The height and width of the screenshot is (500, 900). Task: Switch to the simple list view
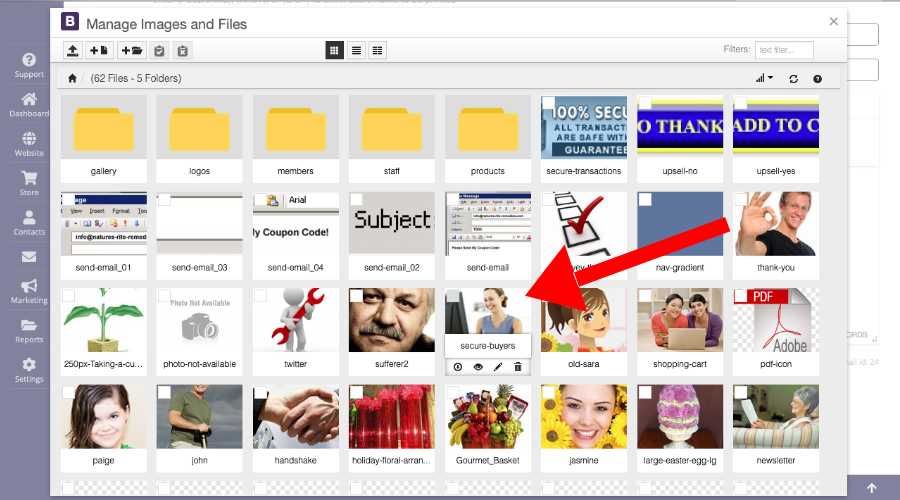pos(356,50)
